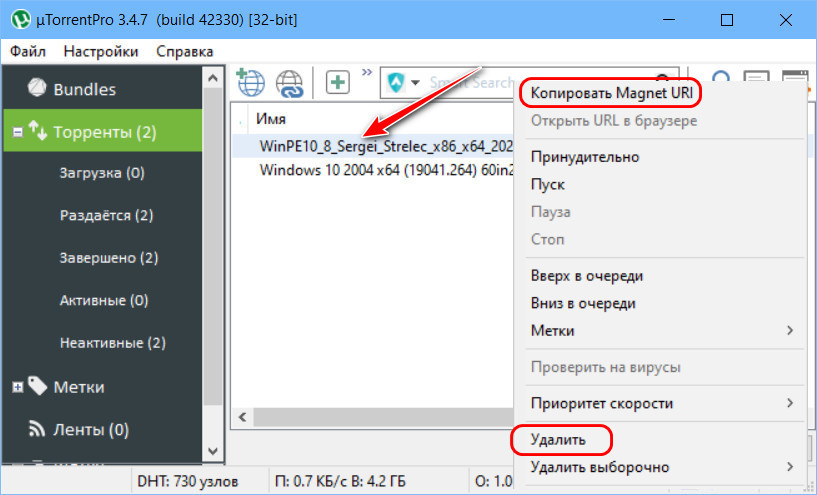Click the shield search provider icon

click(x=398, y=83)
